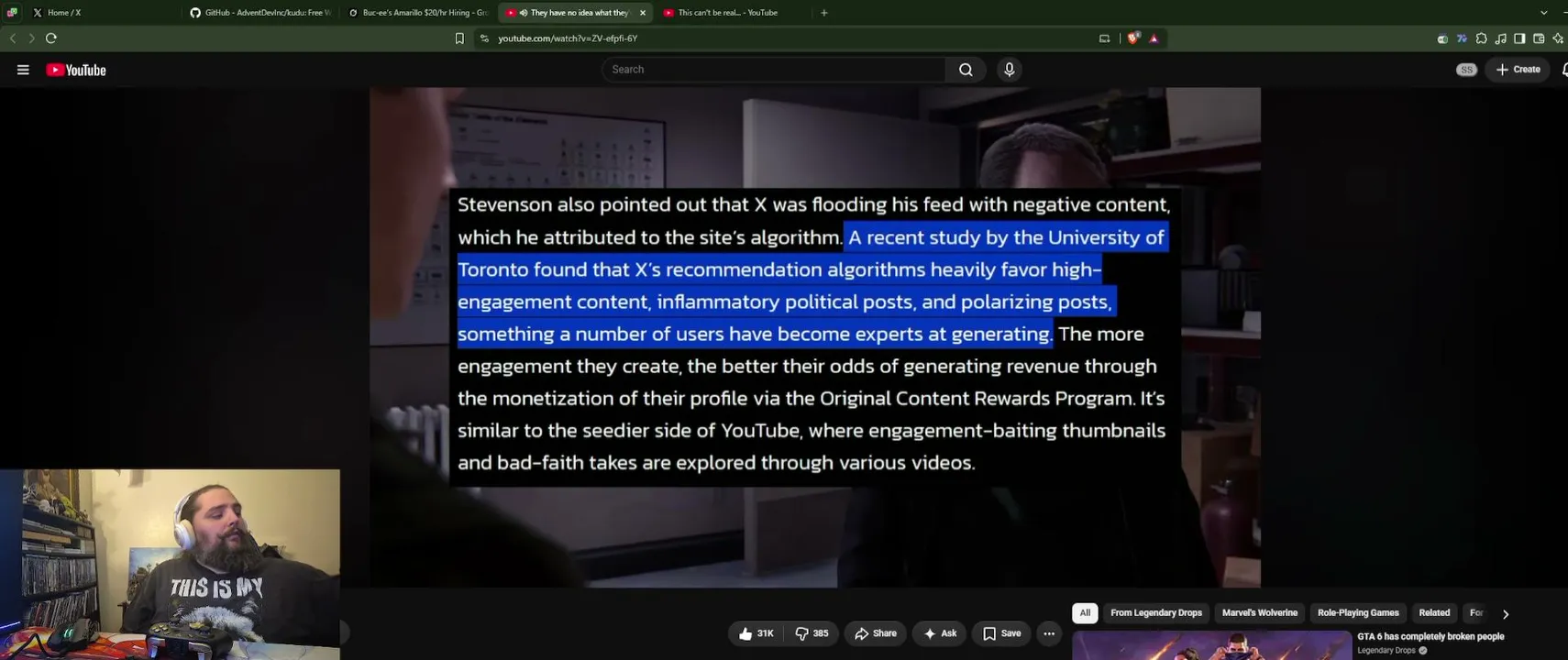Screen dimensions: 1568x660
Task: Expand the tab search dropdown chevron
Action: [x=1544, y=13]
